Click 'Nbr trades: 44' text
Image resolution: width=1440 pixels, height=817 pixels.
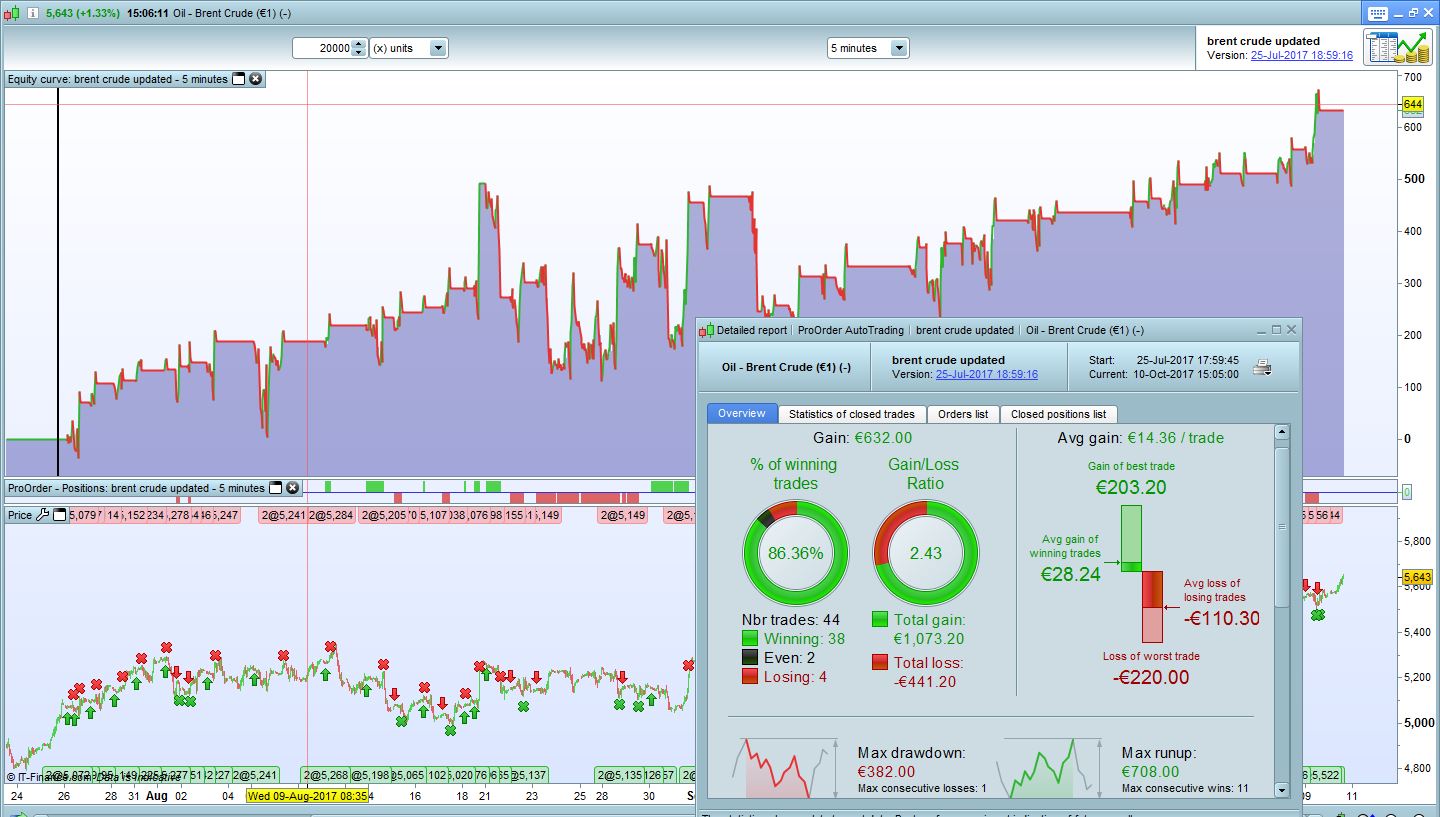pos(791,620)
